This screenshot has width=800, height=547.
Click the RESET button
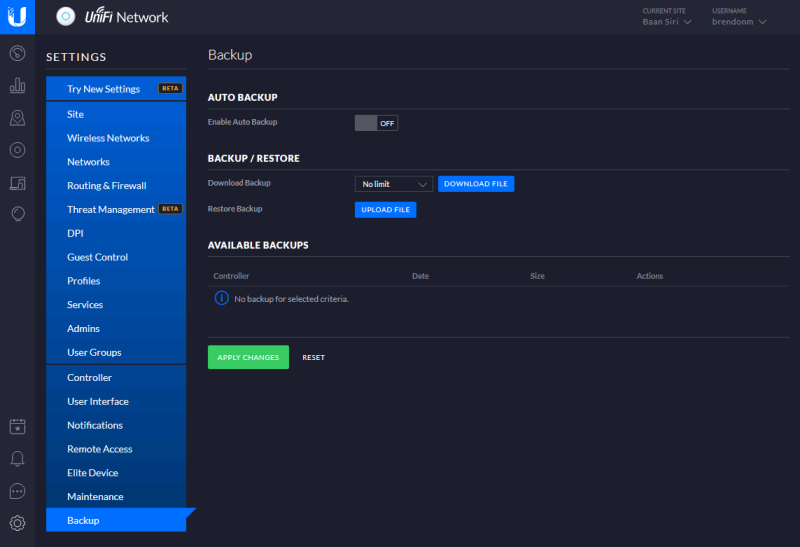[x=313, y=358]
